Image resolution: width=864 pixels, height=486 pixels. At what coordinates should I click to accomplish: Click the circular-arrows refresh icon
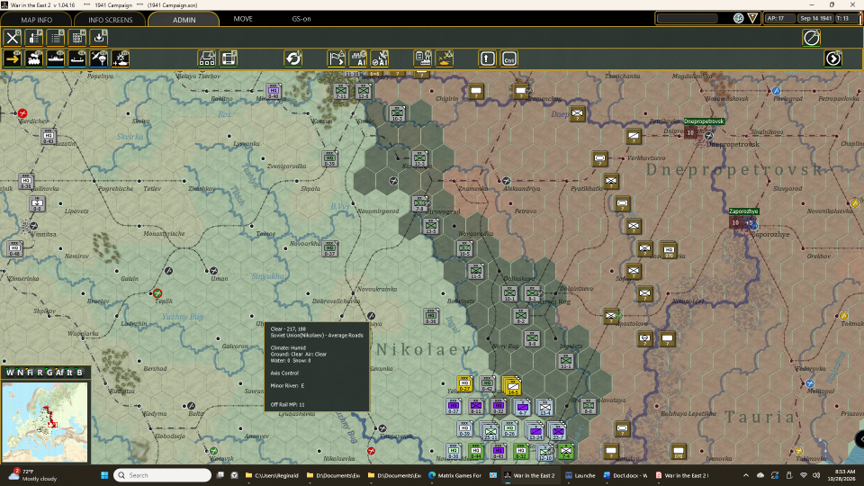[293, 58]
